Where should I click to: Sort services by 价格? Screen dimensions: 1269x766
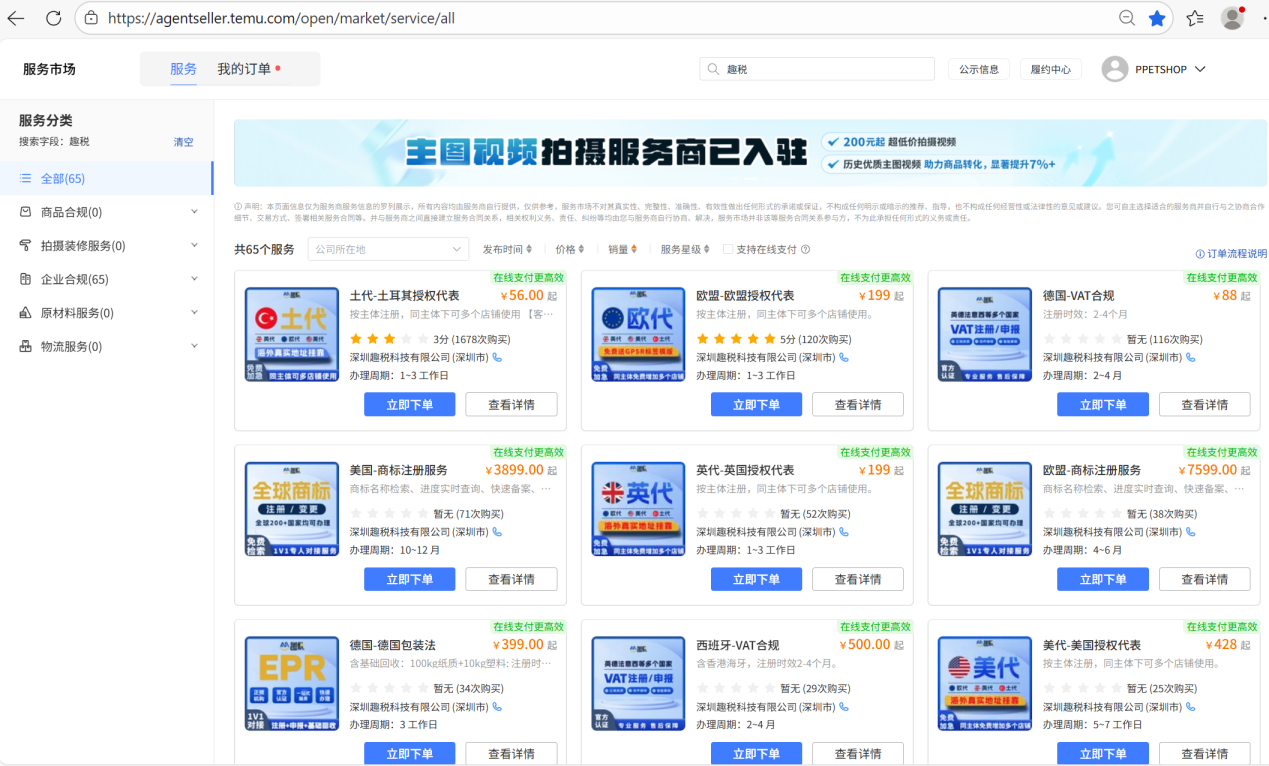[570, 250]
